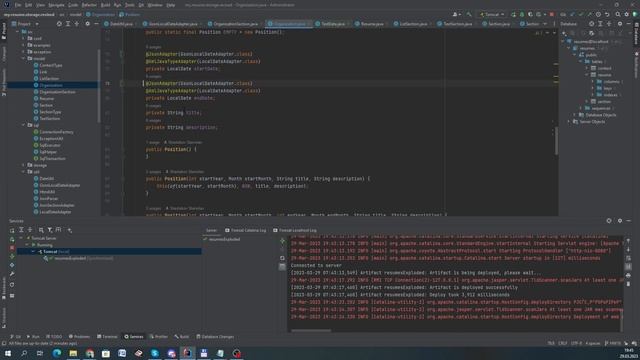Expand the contact table in Database tree

tap(587, 68)
